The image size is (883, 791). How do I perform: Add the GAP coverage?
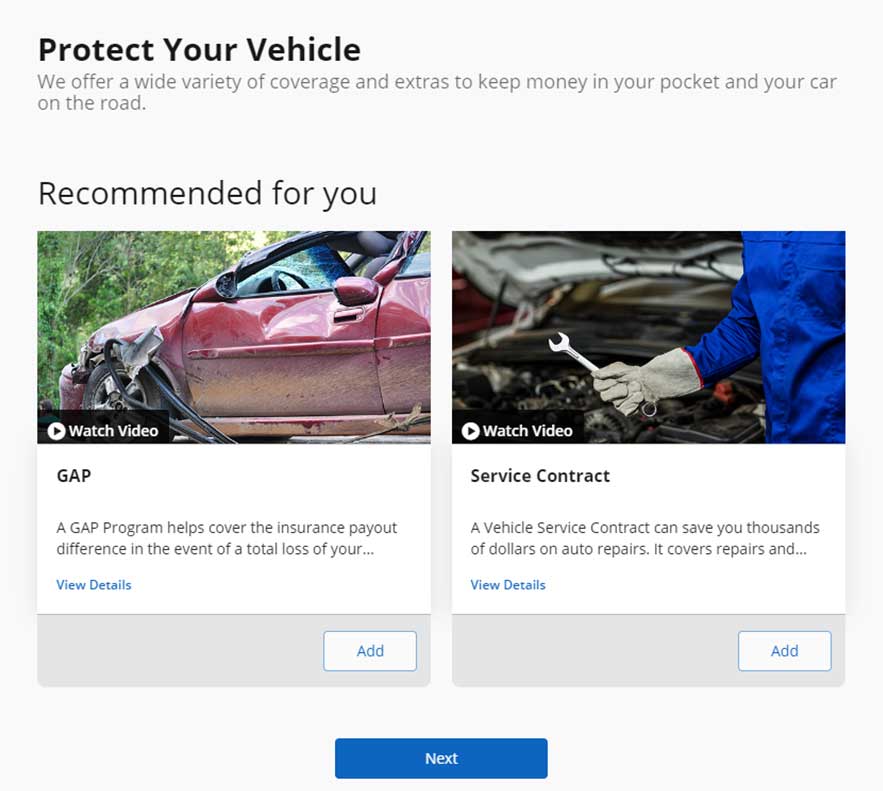coord(370,651)
